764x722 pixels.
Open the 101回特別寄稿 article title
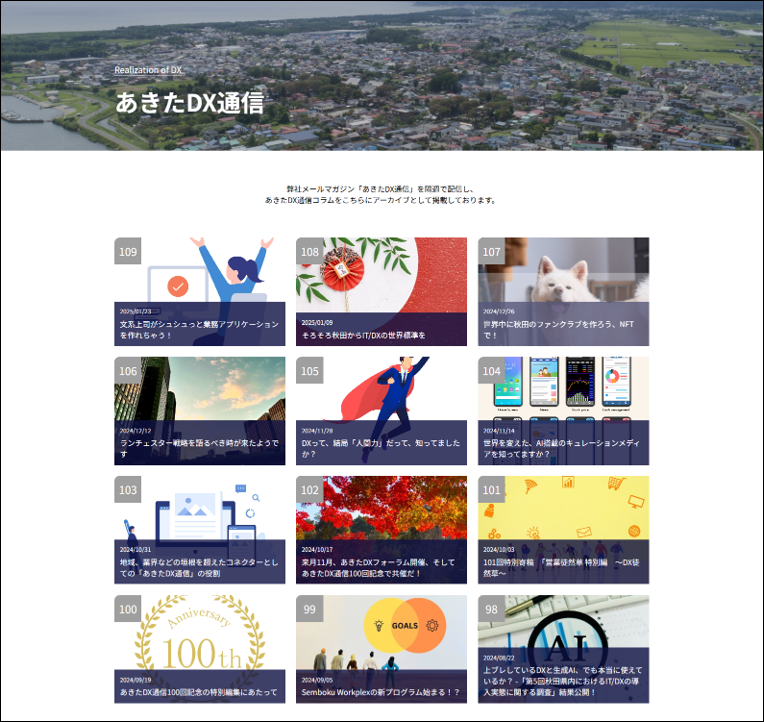[x=562, y=567]
